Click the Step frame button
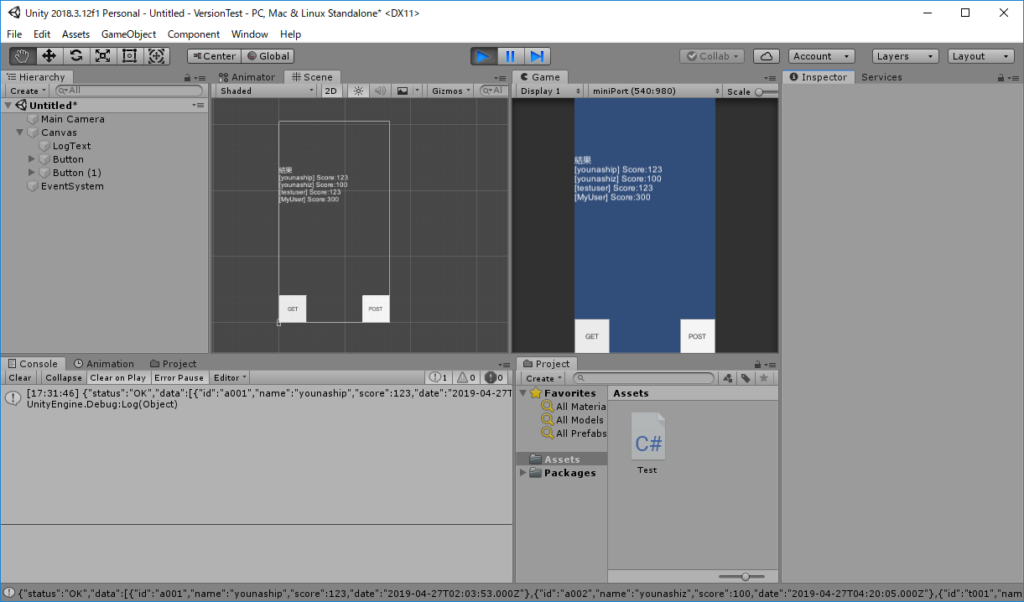 537,56
